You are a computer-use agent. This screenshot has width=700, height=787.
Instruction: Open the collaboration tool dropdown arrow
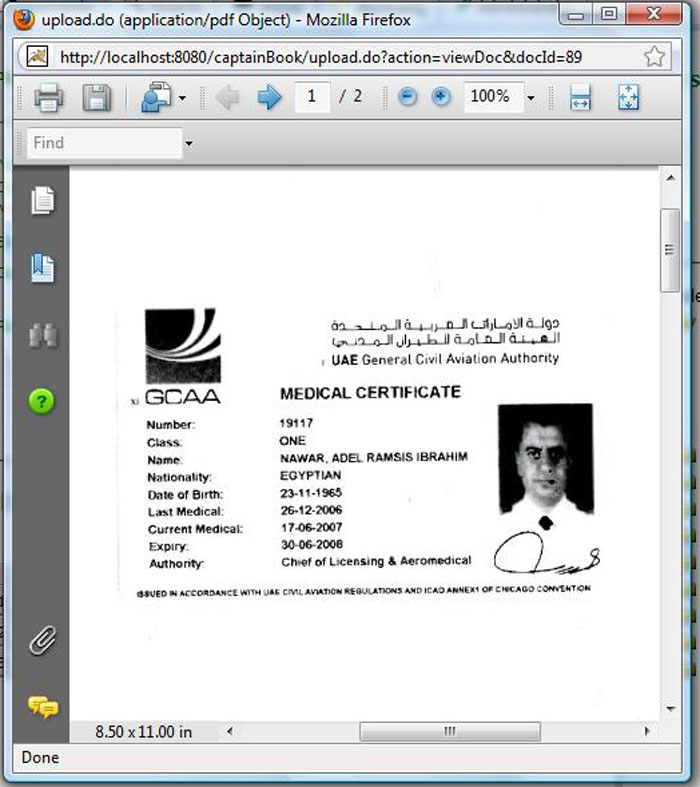coord(181,98)
